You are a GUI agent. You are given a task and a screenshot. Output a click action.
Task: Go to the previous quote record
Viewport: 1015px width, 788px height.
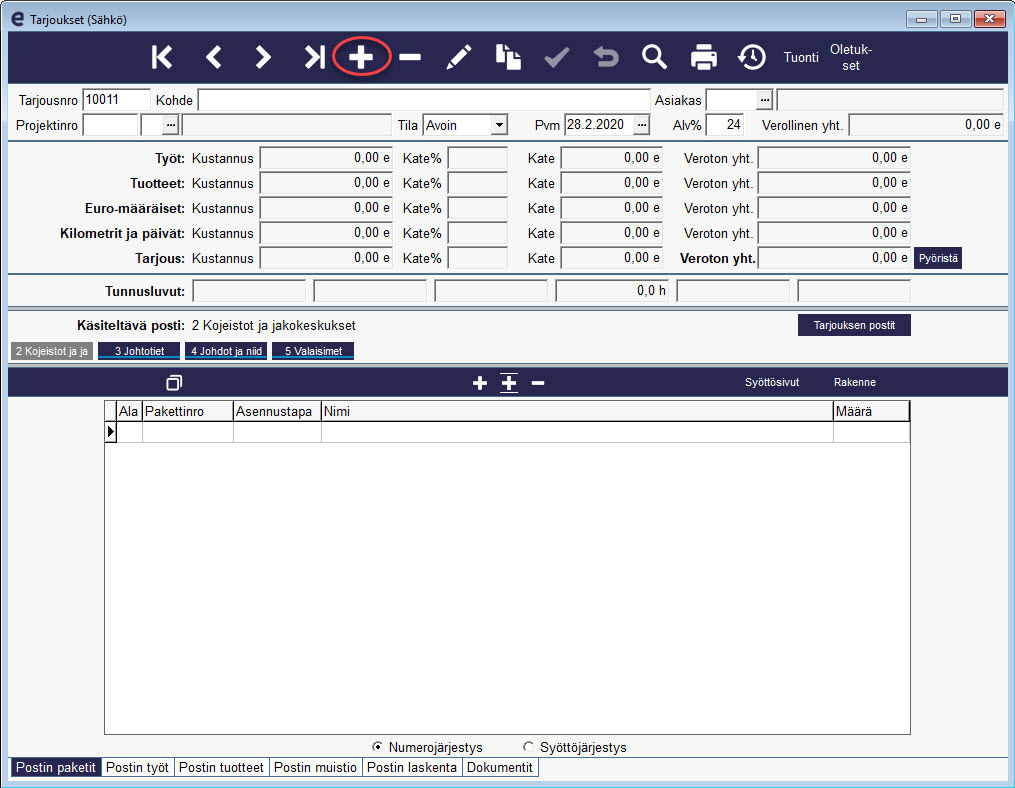214,57
